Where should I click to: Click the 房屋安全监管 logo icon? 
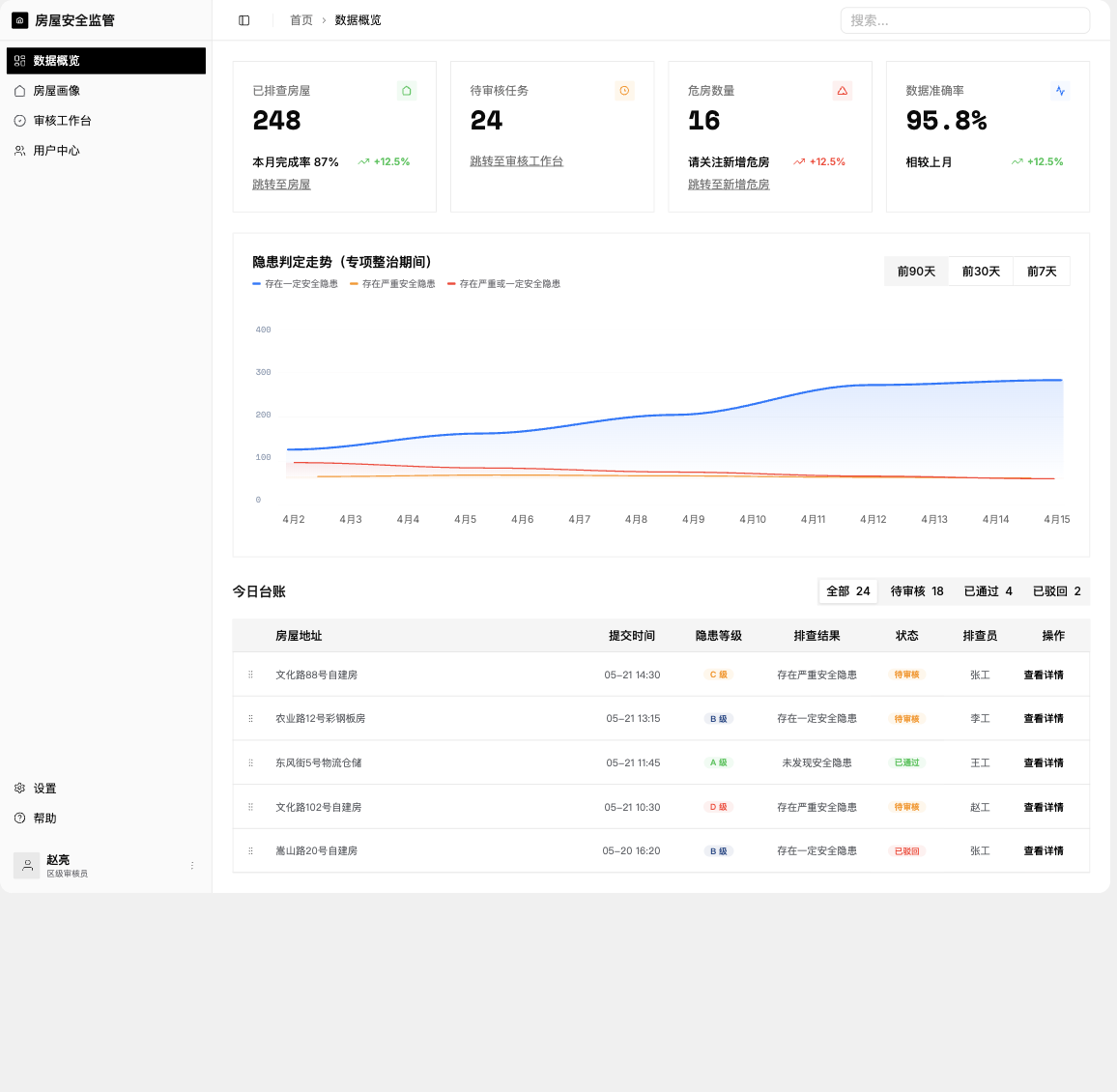20,20
